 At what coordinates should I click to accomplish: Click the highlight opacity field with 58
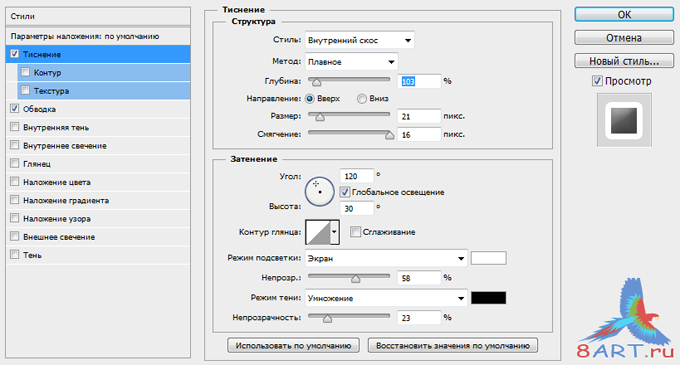click(x=419, y=278)
